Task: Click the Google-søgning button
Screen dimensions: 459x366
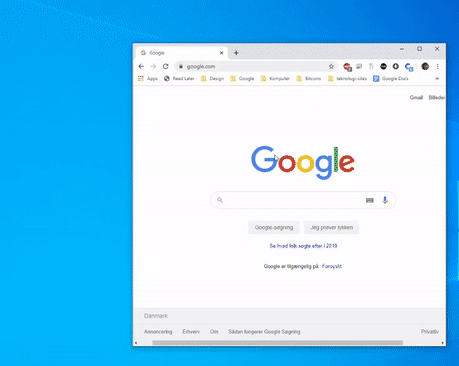Action: point(274,227)
